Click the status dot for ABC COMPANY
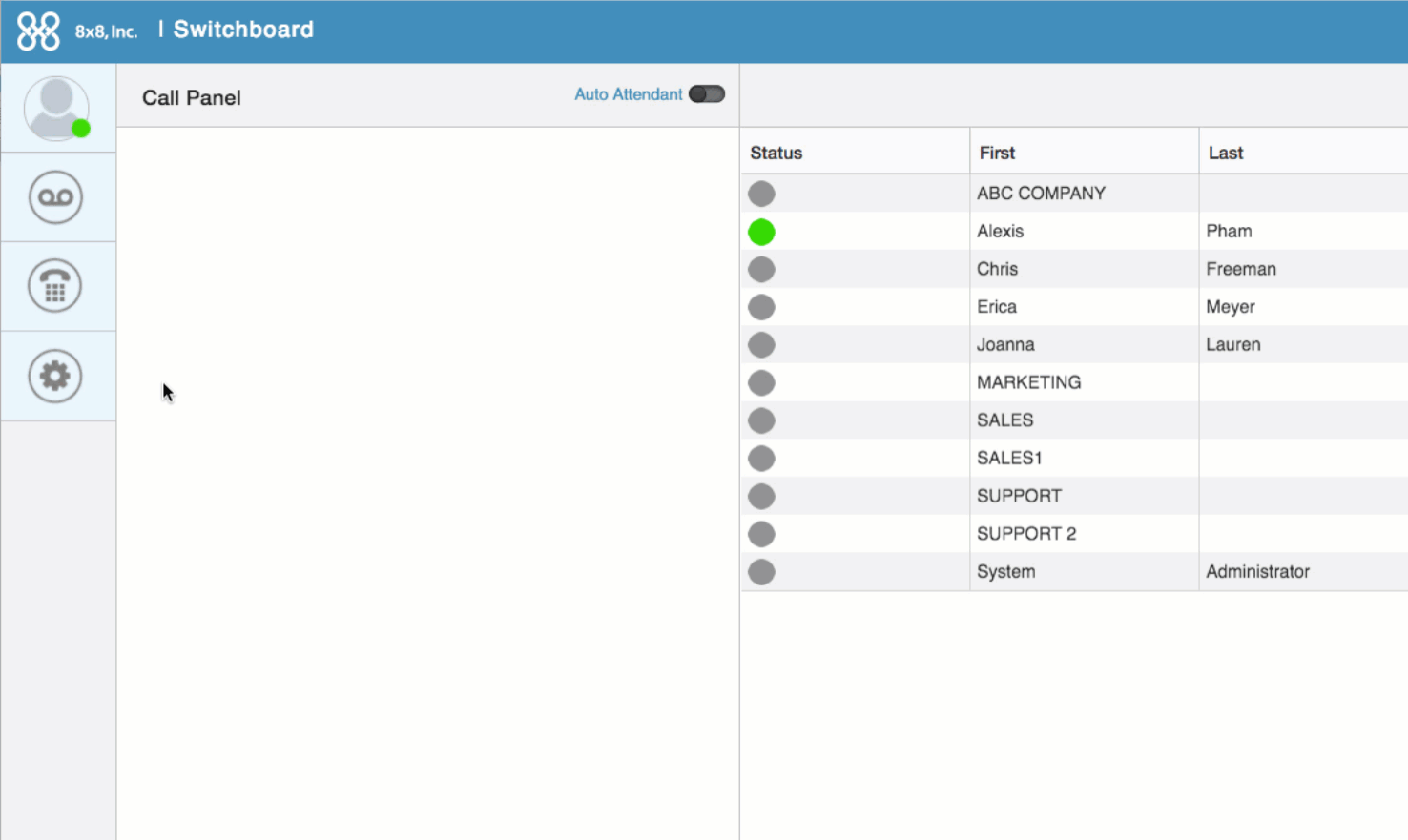Viewport: 1408px width, 840px height. [761, 194]
